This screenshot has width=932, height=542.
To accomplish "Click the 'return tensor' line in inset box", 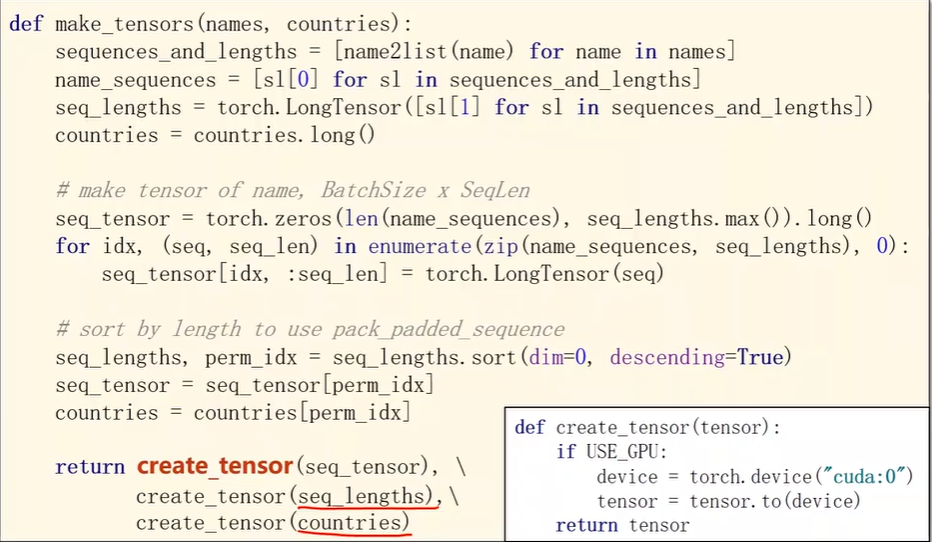I will [622, 525].
